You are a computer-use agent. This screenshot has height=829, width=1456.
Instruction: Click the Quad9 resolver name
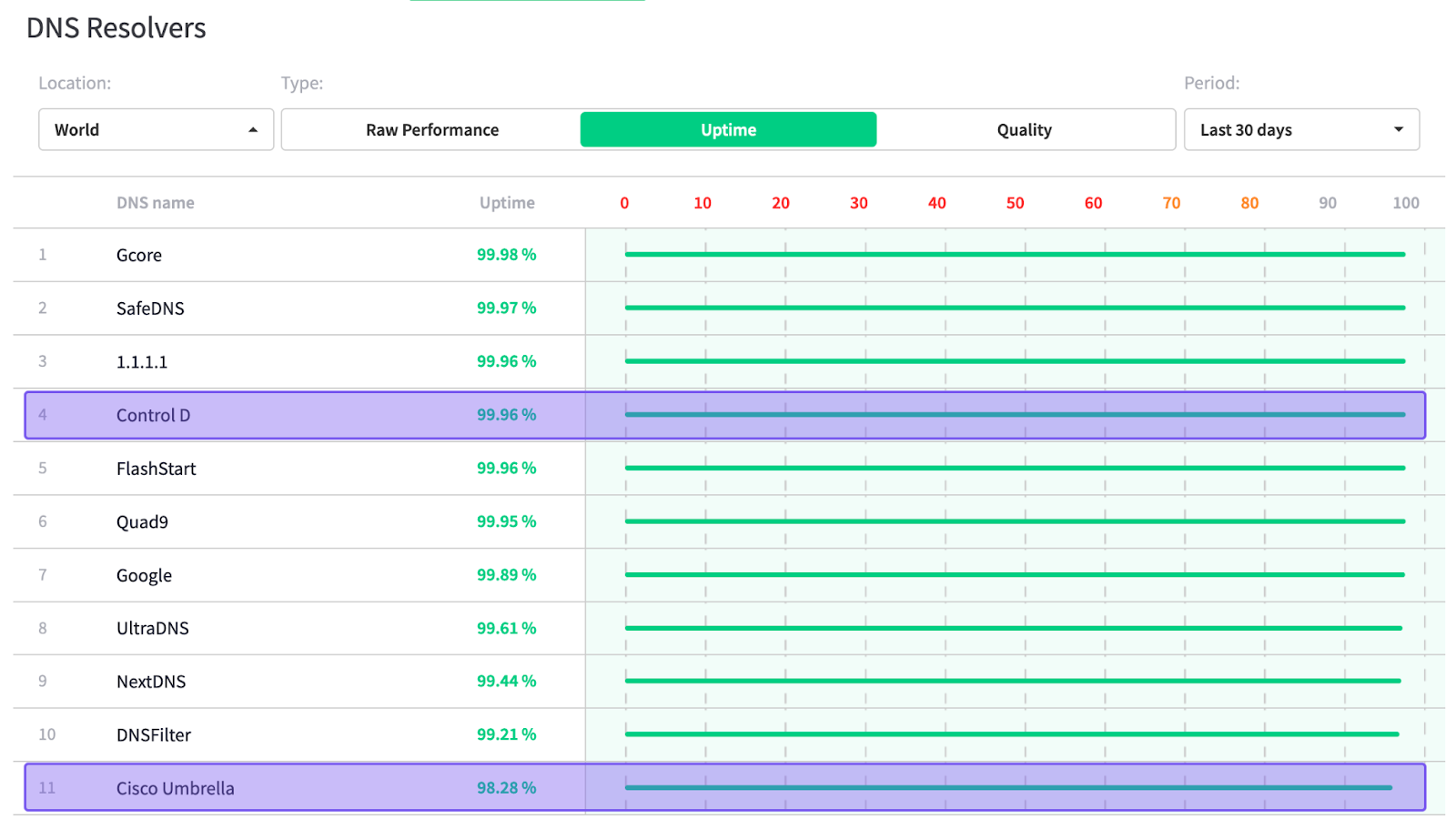[x=142, y=522]
